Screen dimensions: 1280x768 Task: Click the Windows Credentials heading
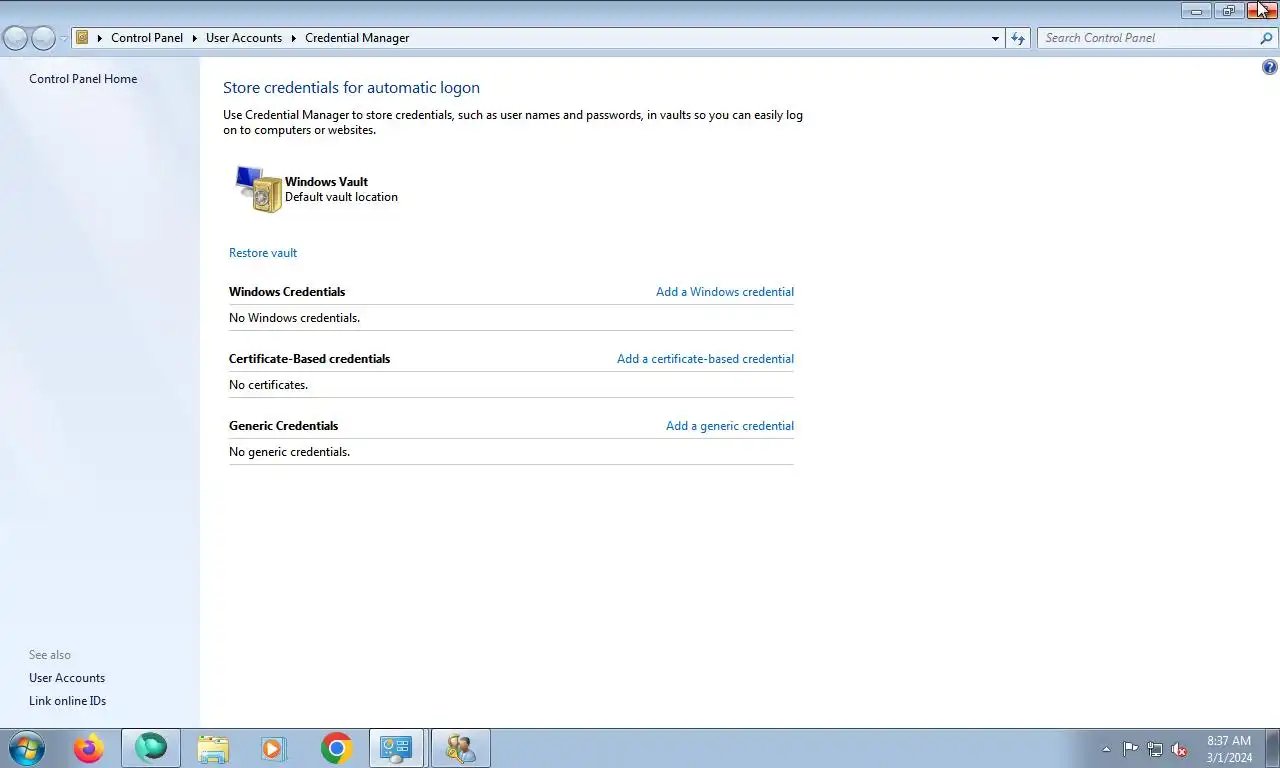tap(287, 292)
